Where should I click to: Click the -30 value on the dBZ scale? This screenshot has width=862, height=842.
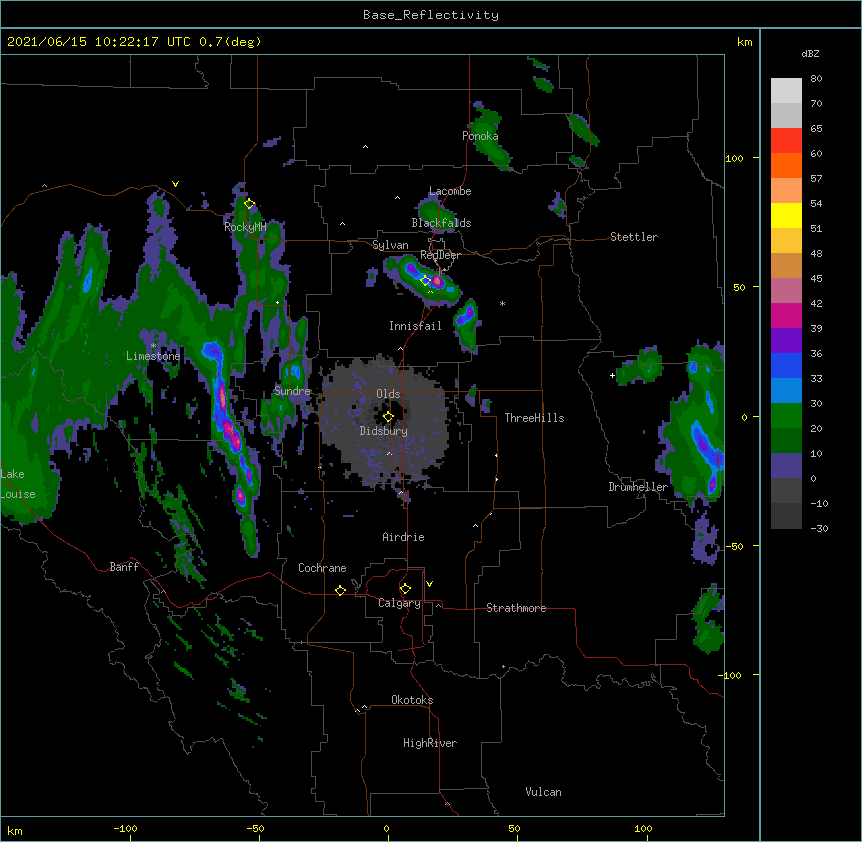point(819,528)
